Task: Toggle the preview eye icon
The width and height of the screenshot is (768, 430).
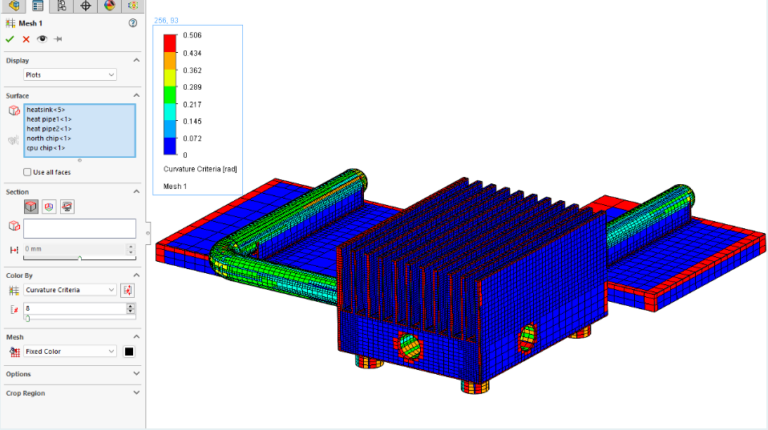Action: pos(42,39)
